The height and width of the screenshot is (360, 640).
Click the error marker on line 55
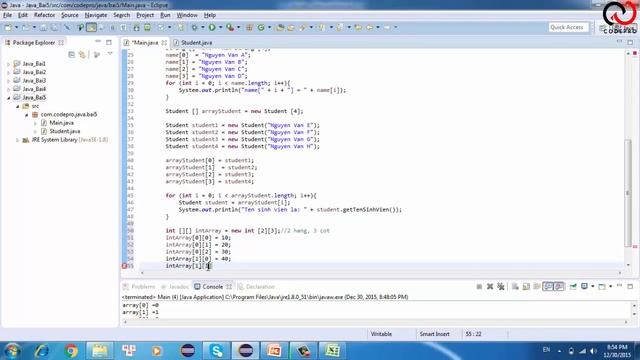point(124,266)
